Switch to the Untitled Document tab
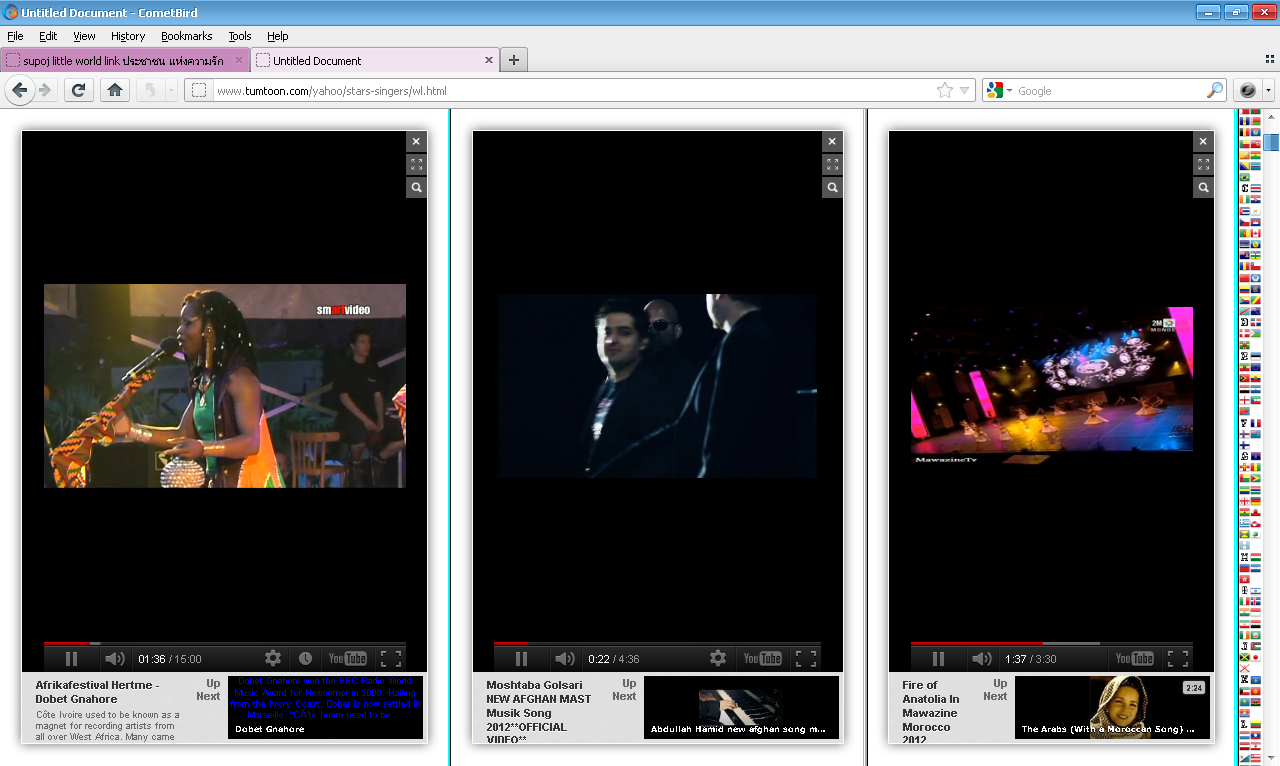This screenshot has height=766, width=1280. 375,60
